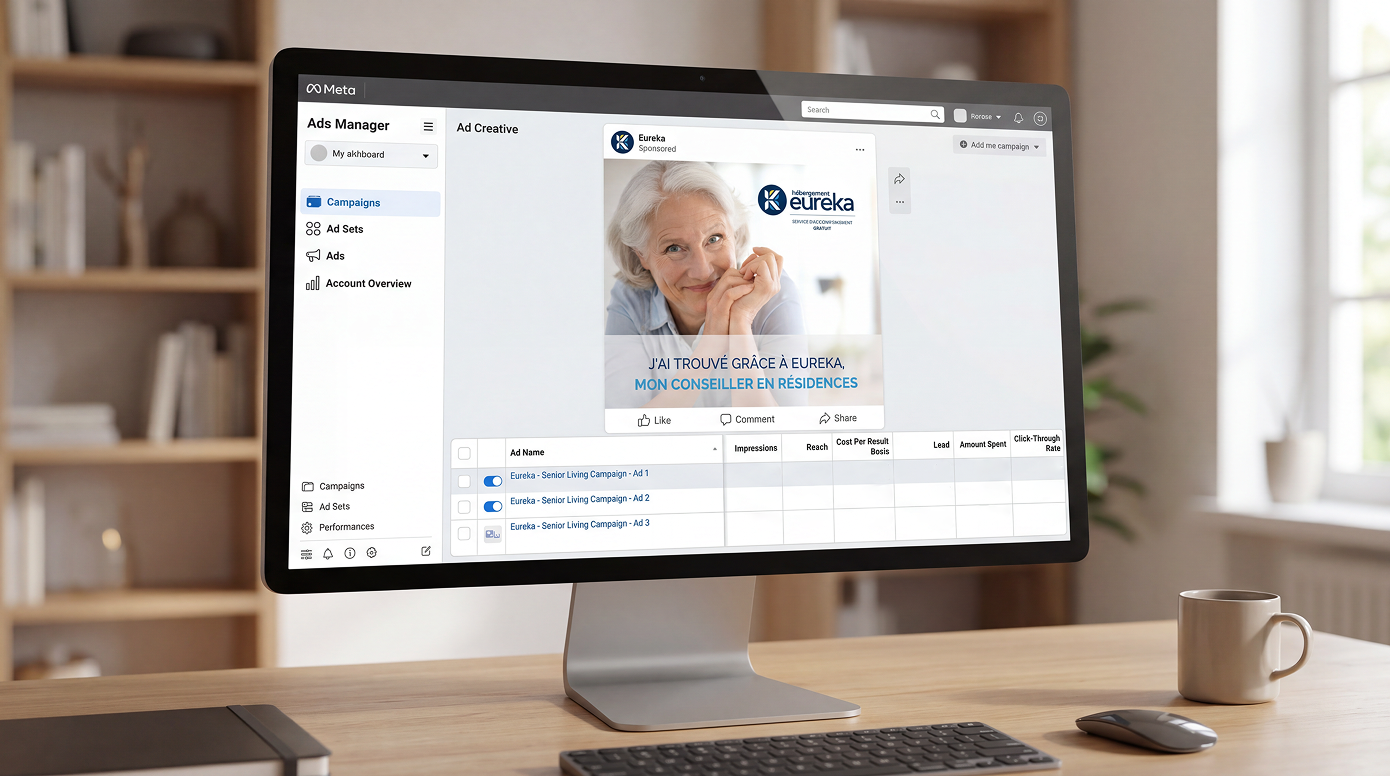Open the hamburger menu beside Ads Manager
1390x776 pixels.
(428, 126)
